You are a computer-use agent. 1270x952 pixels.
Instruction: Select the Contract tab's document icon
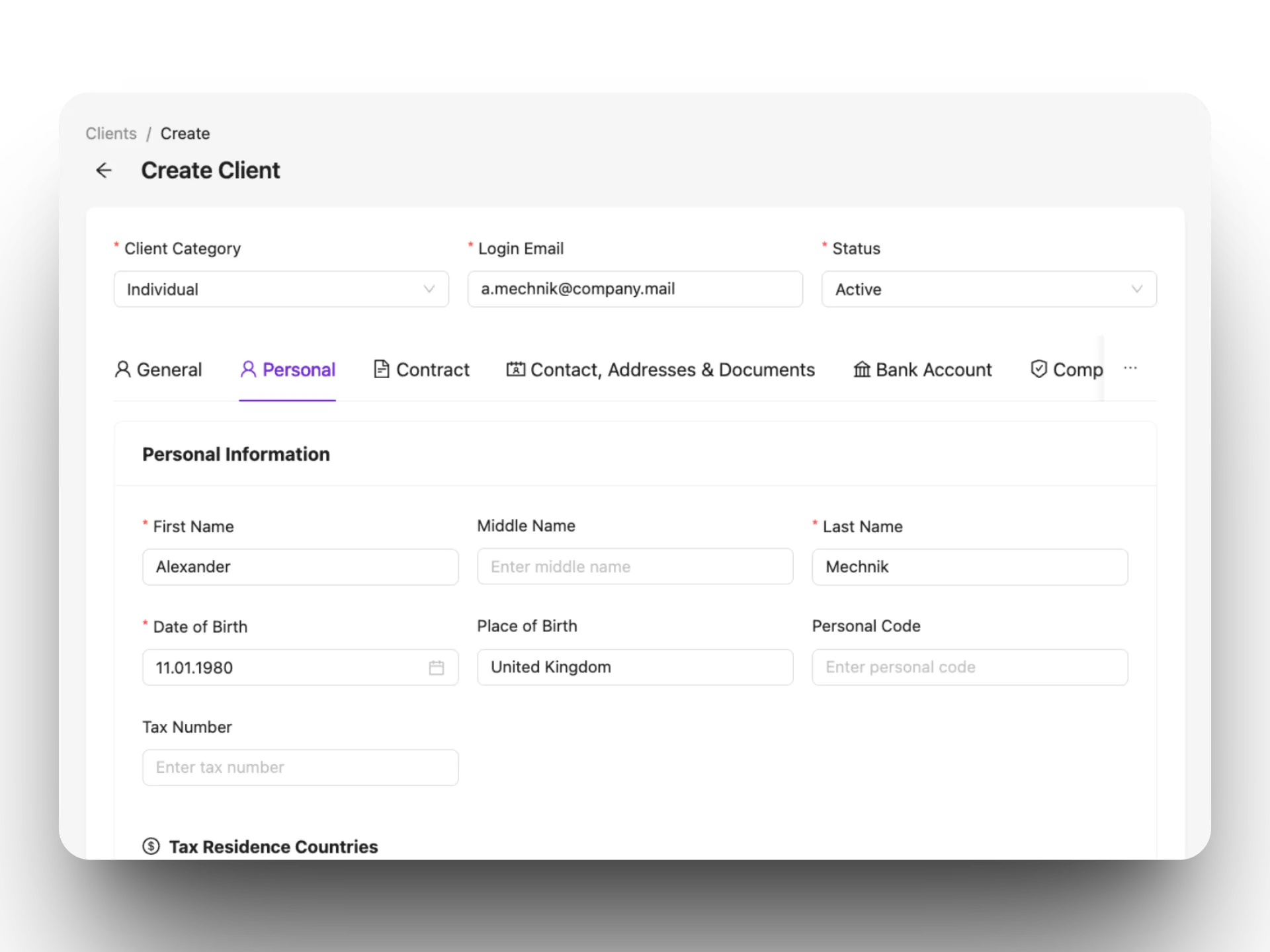pos(380,370)
